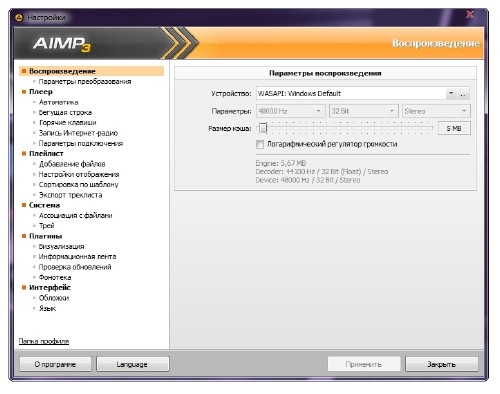Open the 48000 Hz sample rate dropdown
This screenshot has height=394, width=500.
pos(290,111)
